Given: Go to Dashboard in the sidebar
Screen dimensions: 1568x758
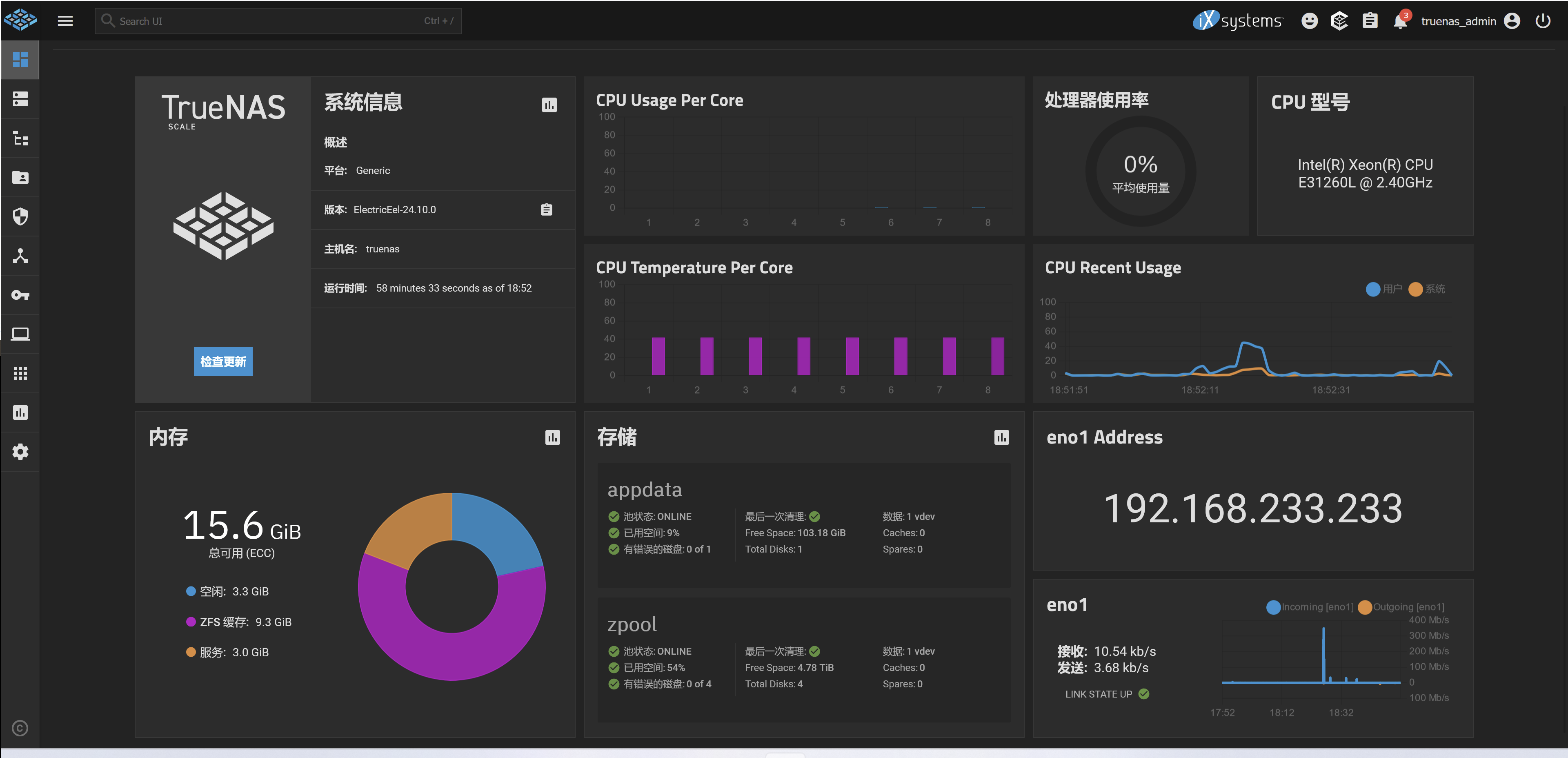Looking at the screenshot, I should [20, 60].
